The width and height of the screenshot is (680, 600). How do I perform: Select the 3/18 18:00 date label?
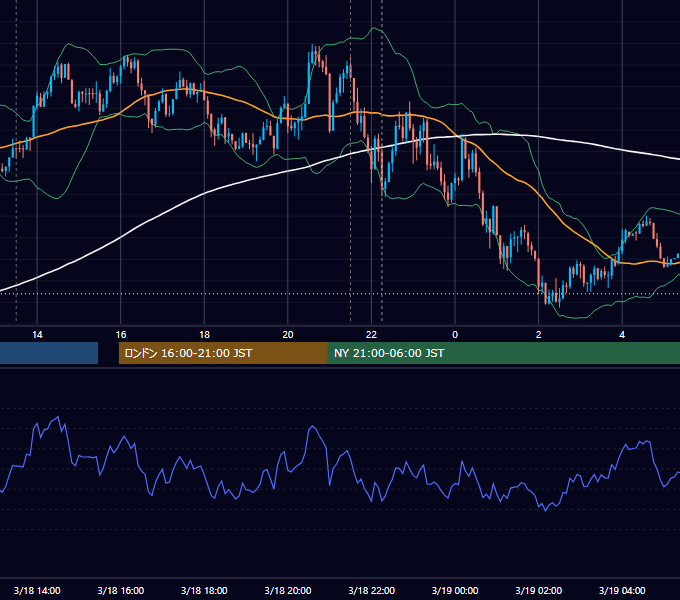(x=204, y=590)
